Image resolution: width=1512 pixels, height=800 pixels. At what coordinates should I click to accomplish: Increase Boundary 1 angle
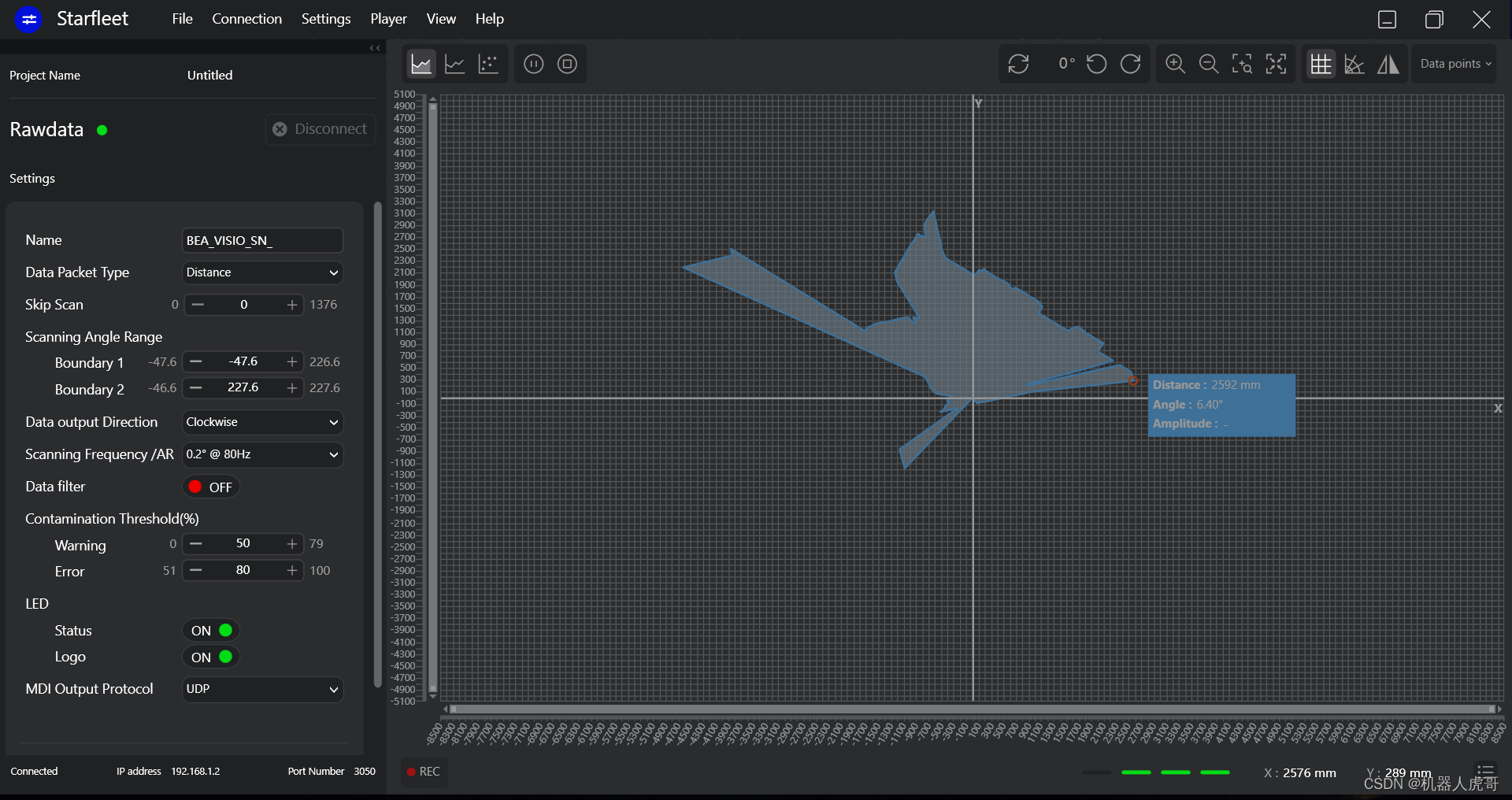(292, 361)
